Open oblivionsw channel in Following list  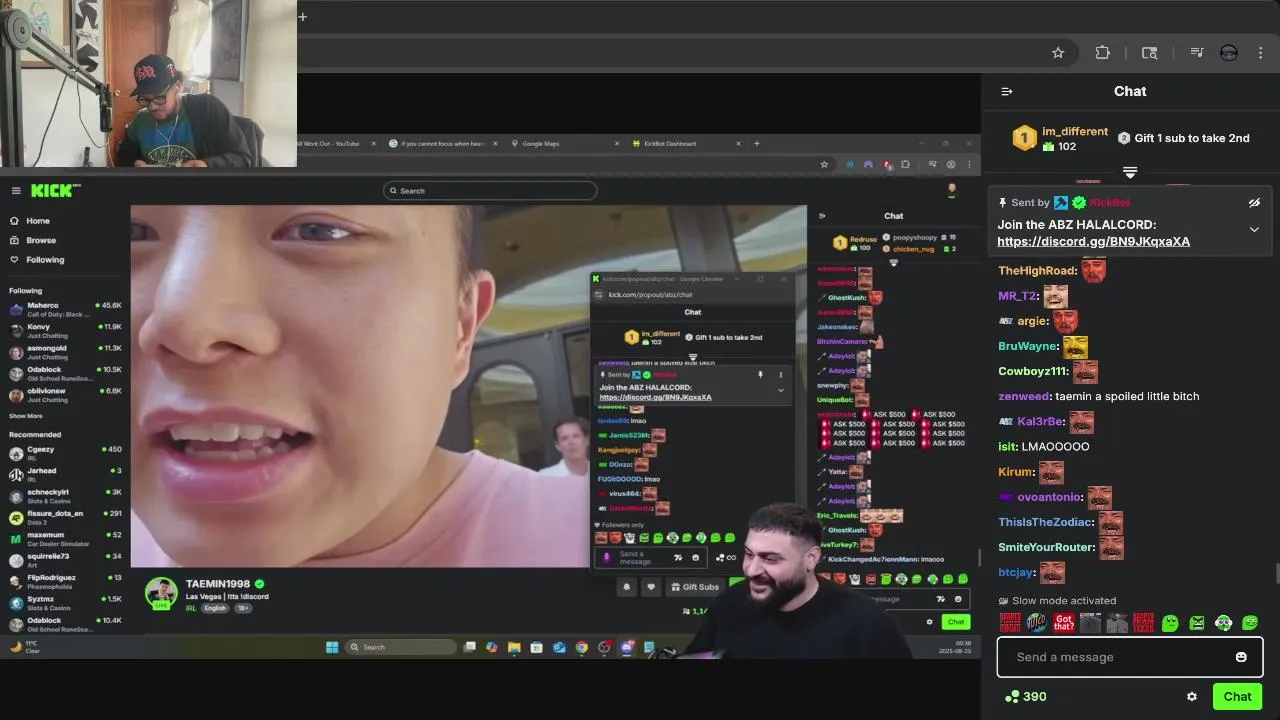pyautogui.click(x=66, y=394)
